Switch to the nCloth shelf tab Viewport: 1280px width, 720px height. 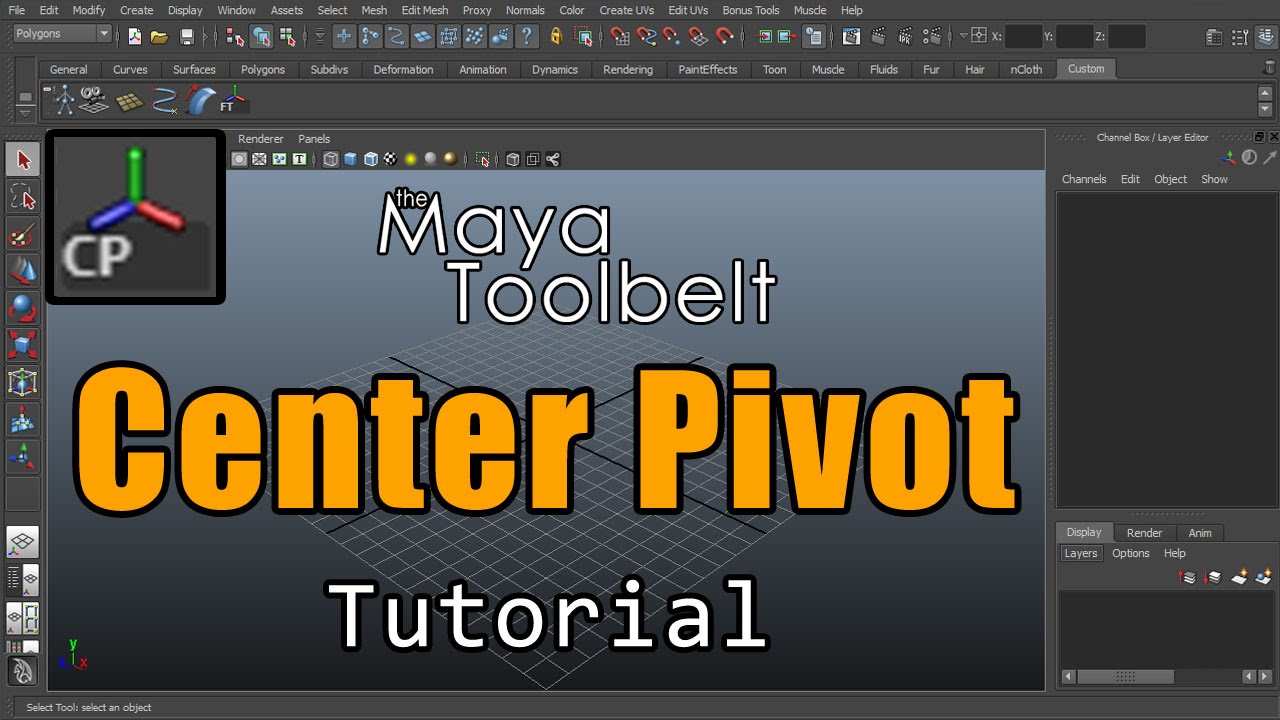[x=1026, y=69]
